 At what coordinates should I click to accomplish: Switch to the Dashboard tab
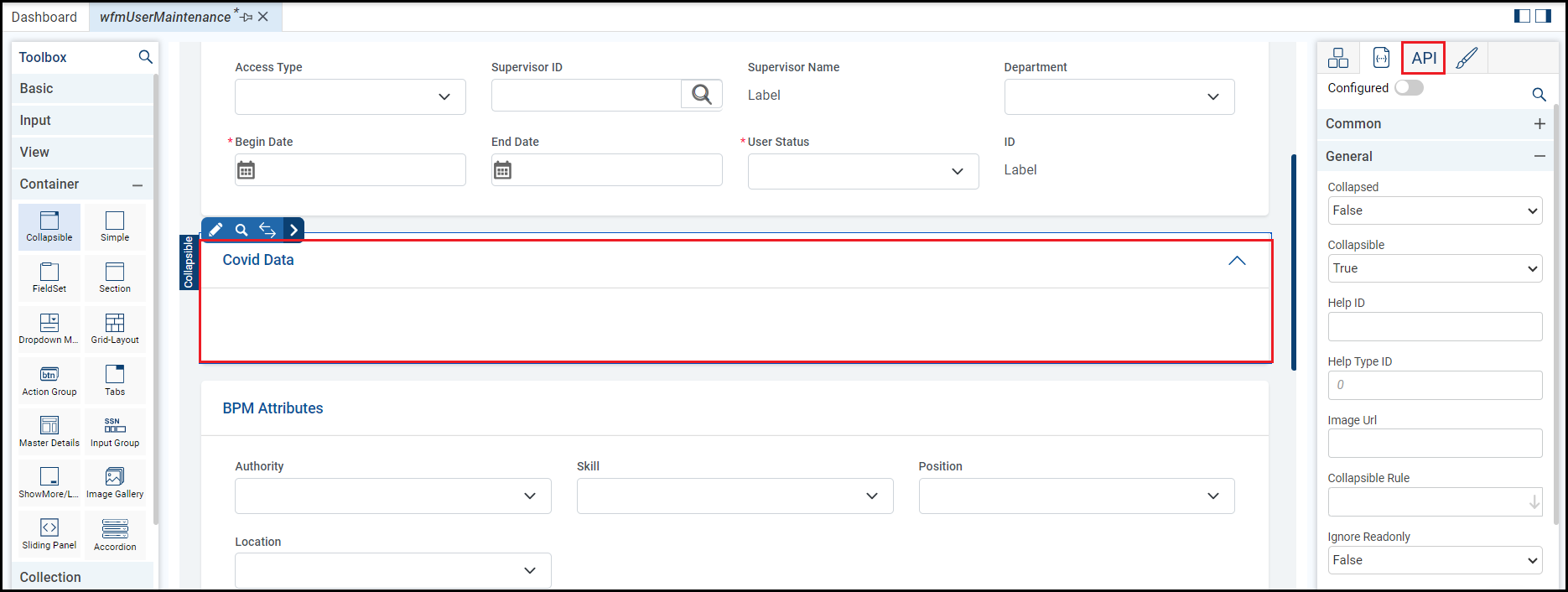44,17
